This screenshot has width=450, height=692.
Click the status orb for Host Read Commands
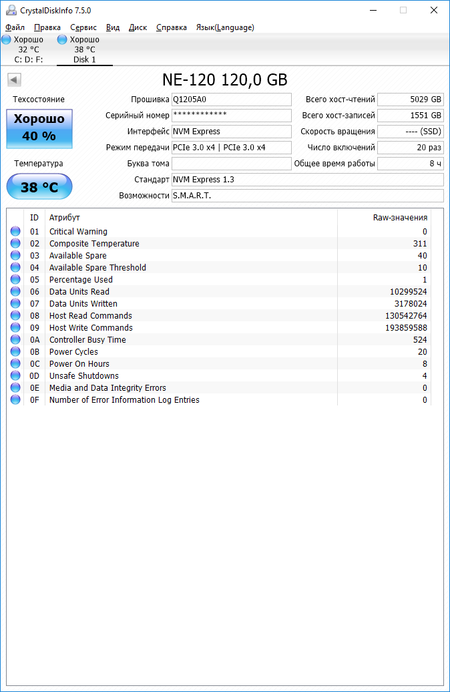[15, 316]
